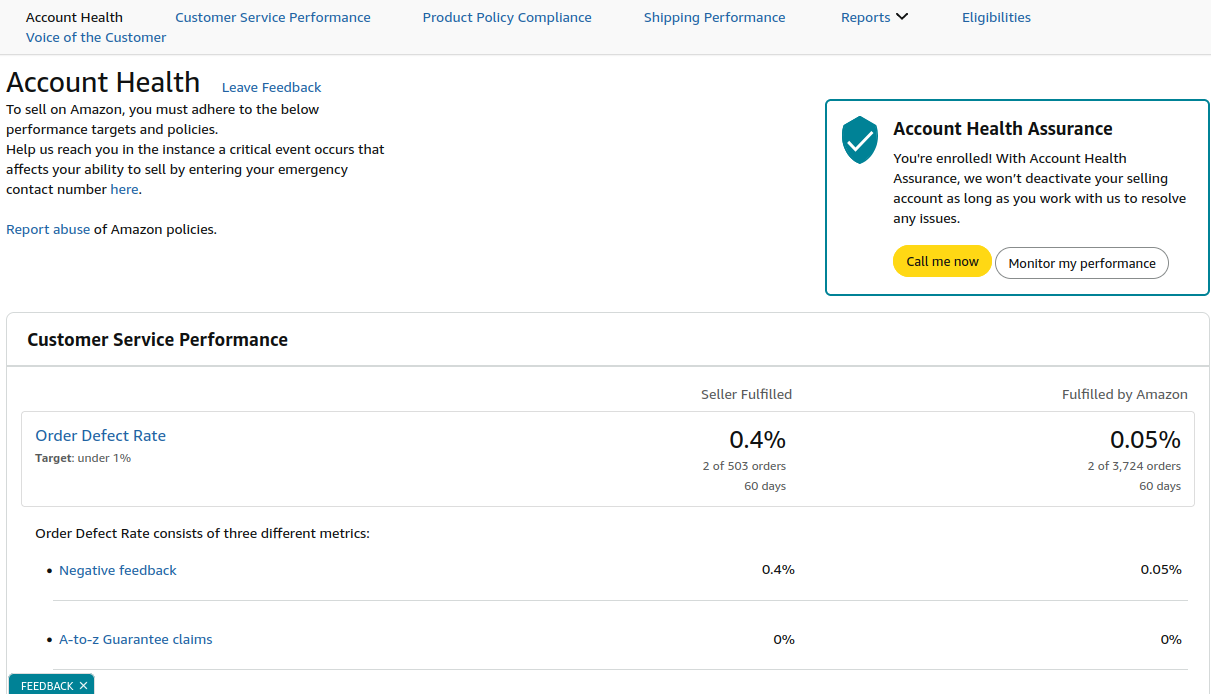This screenshot has width=1211, height=694.
Task: Click Negative feedback Fulfilled by Amazon 0.05% value
Action: (x=1161, y=569)
